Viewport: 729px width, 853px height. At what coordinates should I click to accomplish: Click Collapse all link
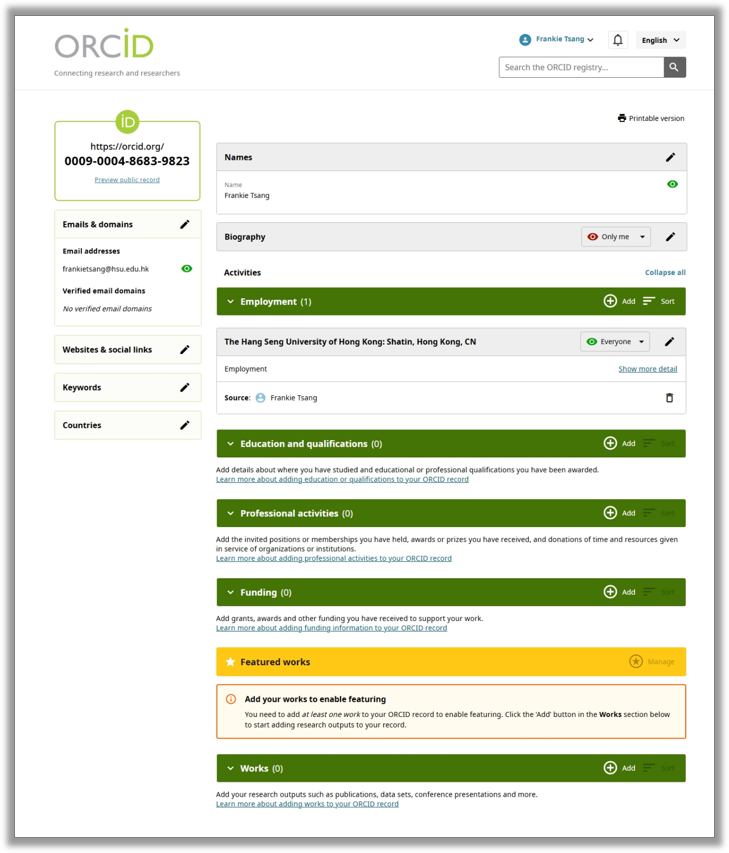click(665, 272)
